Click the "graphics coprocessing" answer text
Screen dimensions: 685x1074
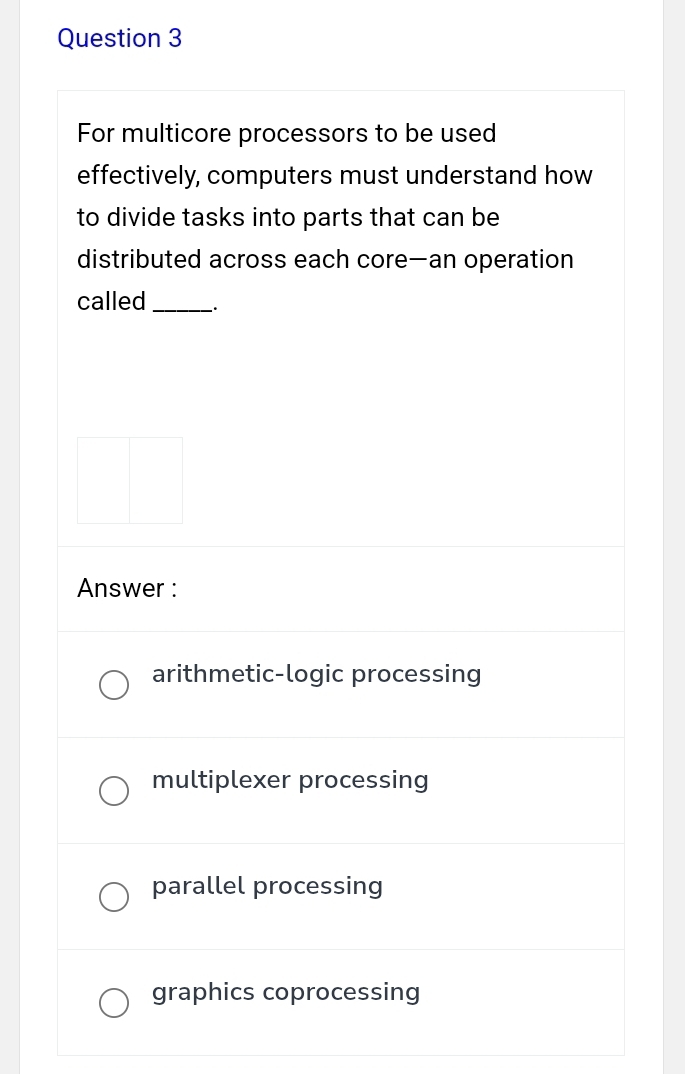click(x=286, y=992)
